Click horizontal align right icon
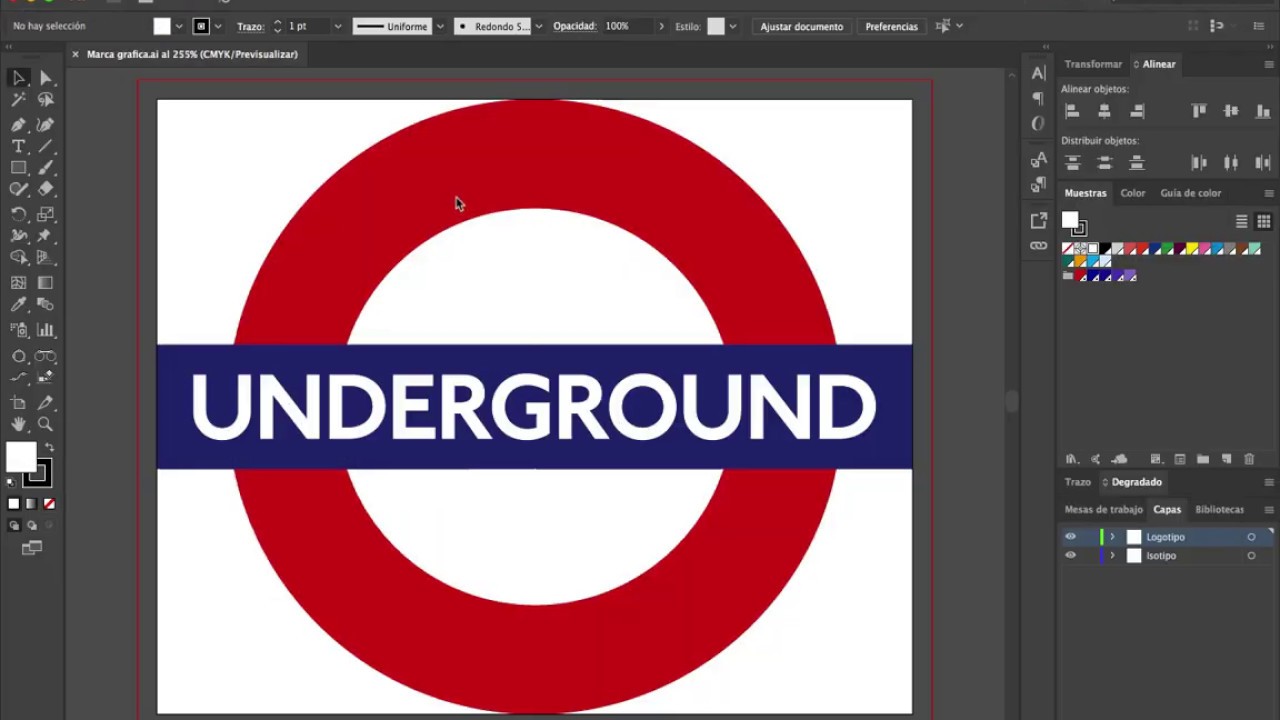Viewport: 1280px width, 720px height. (1136, 111)
